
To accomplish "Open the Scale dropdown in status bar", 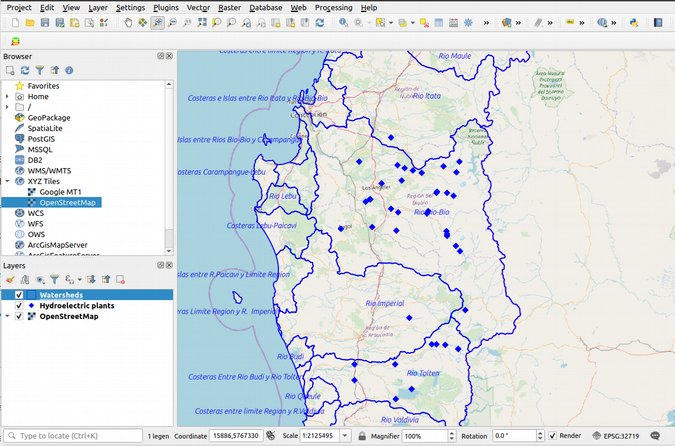I will pyautogui.click(x=346, y=436).
